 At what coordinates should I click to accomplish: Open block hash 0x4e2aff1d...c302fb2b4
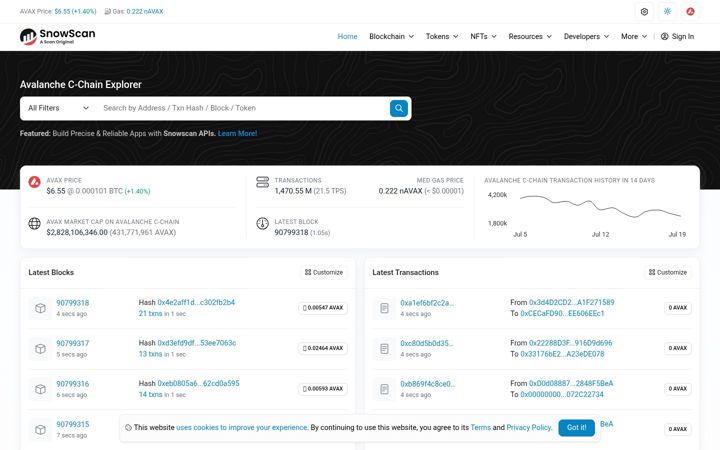[196, 303]
